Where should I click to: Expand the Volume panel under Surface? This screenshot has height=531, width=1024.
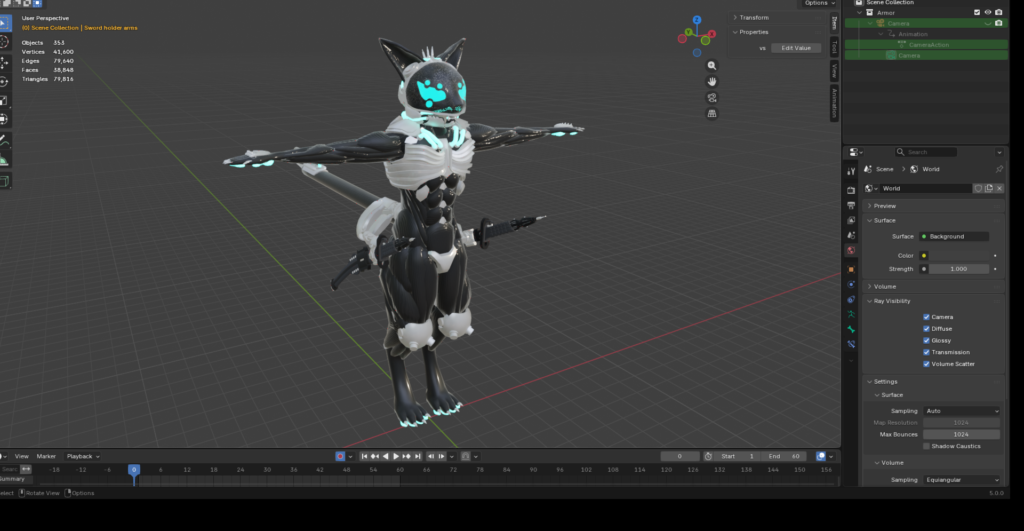coord(933,287)
